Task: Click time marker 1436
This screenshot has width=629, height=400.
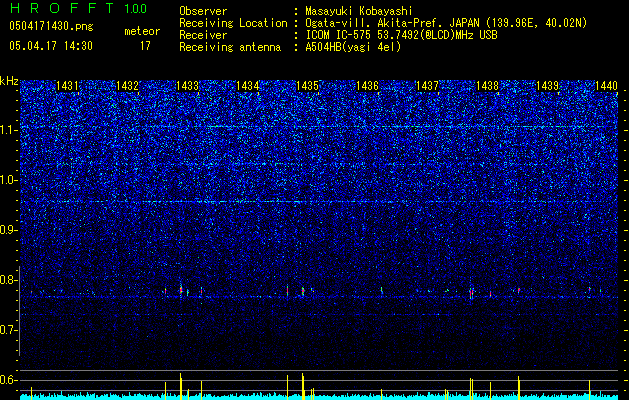Action: tap(367, 86)
